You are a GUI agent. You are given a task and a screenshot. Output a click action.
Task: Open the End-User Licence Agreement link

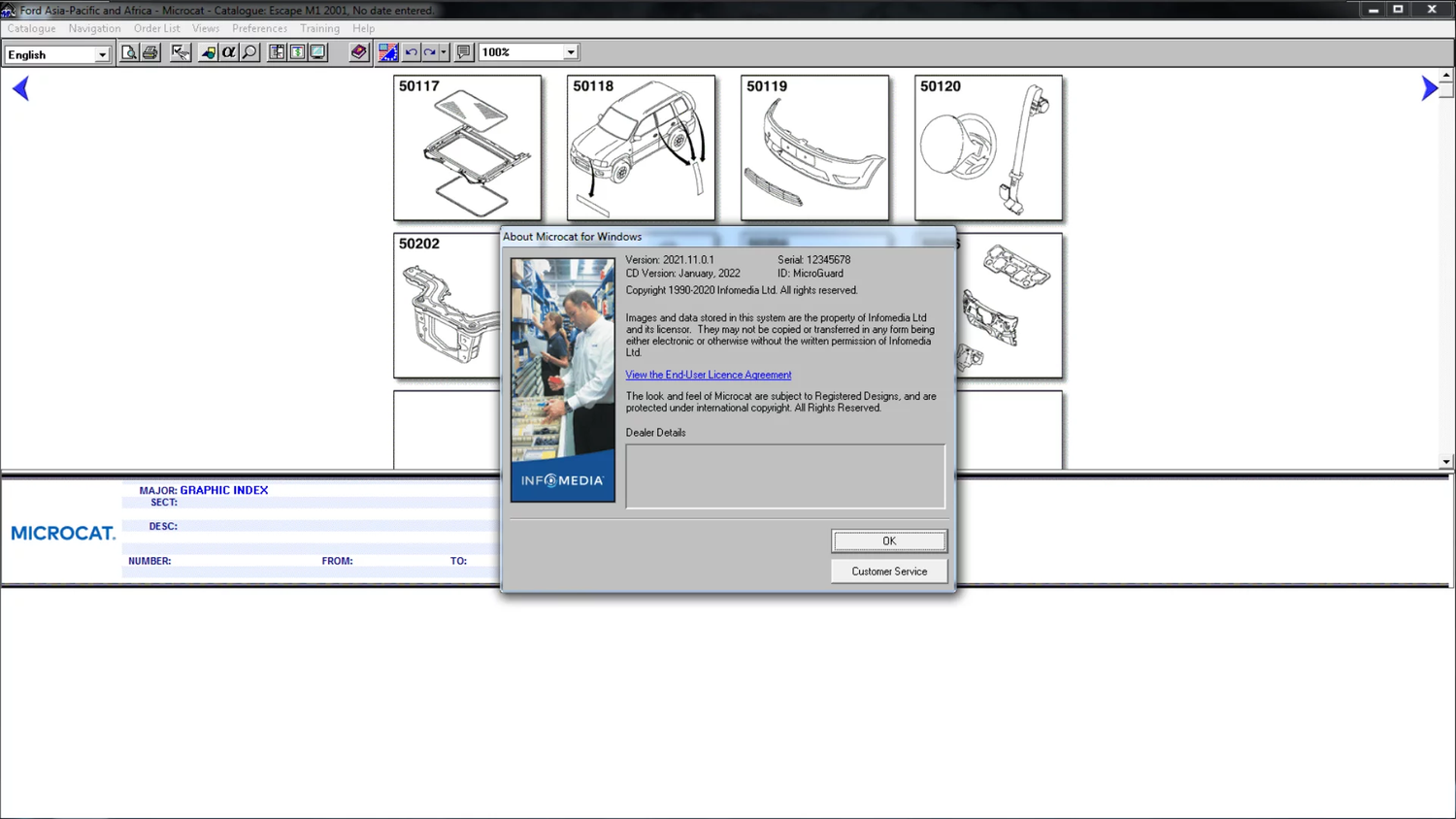(708, 375)
